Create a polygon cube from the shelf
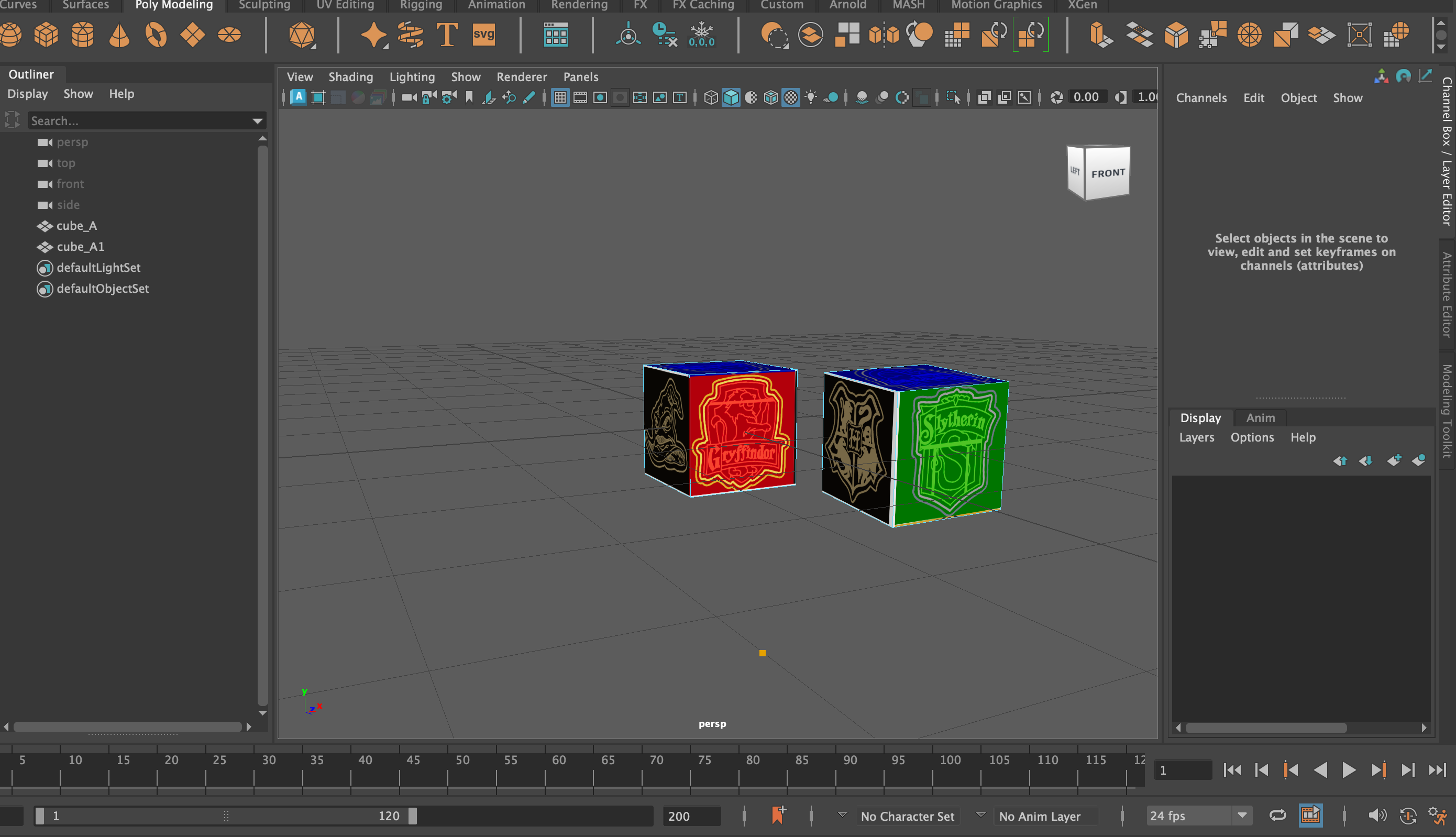Viewport: 1456px width, 837px height. [46, 35]
